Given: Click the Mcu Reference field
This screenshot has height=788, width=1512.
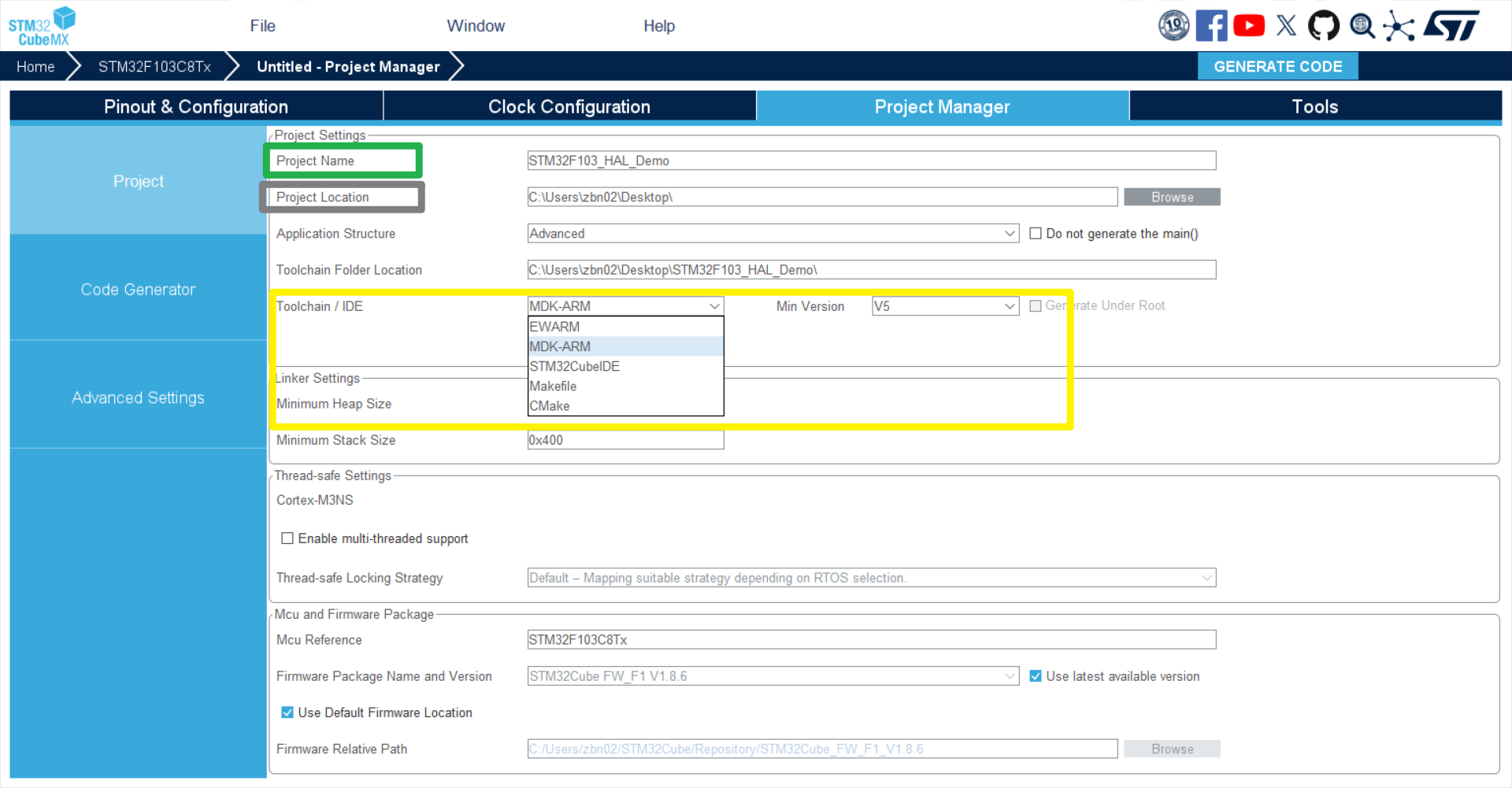Looking at the screenshot, I should pos(872,640).
